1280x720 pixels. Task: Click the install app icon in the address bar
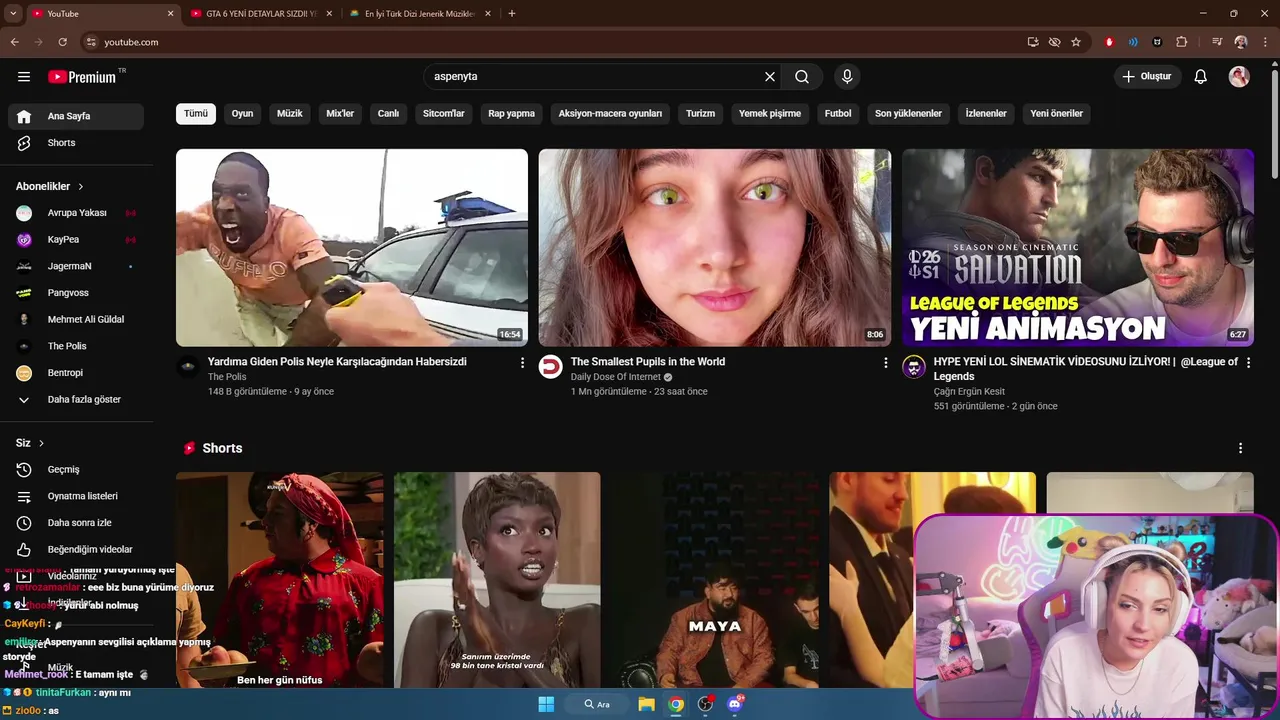[1033, 42]
